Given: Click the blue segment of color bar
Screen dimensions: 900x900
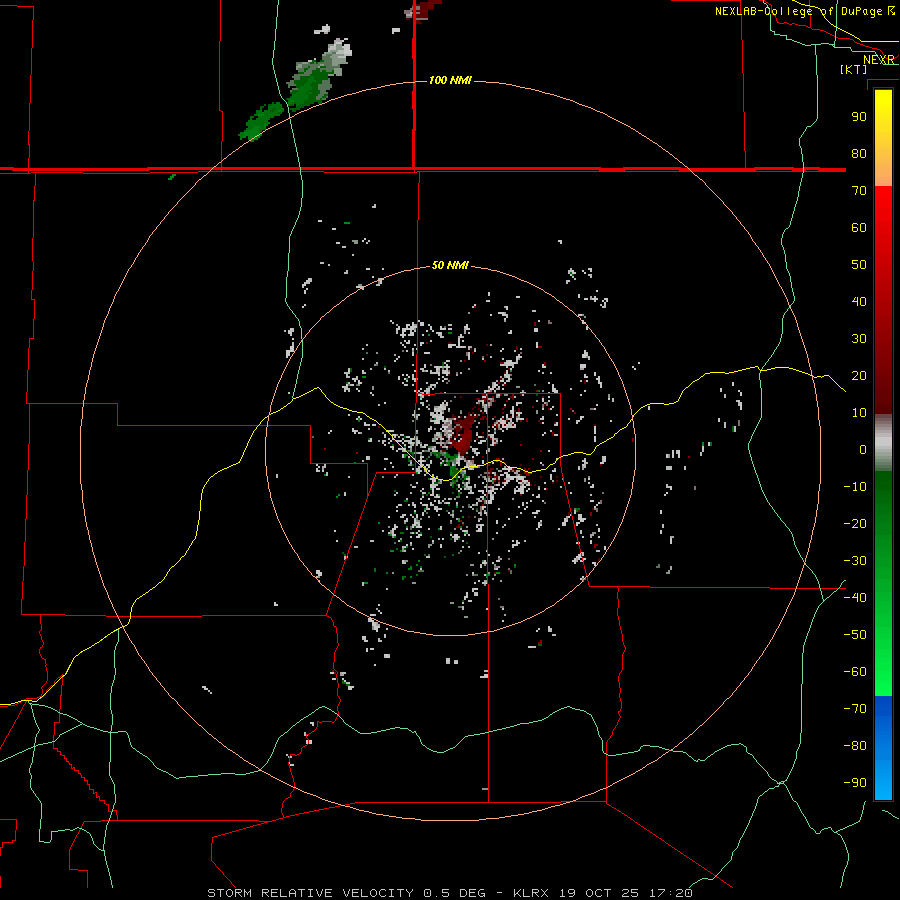Looking at the screenshot, I should [883, 748].
